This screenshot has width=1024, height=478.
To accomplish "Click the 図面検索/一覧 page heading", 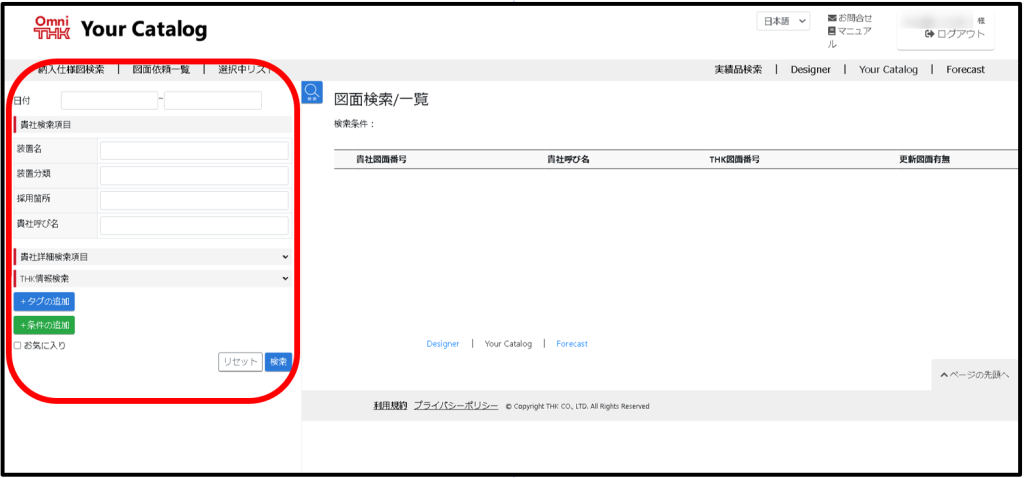I will tap(381, 100).
